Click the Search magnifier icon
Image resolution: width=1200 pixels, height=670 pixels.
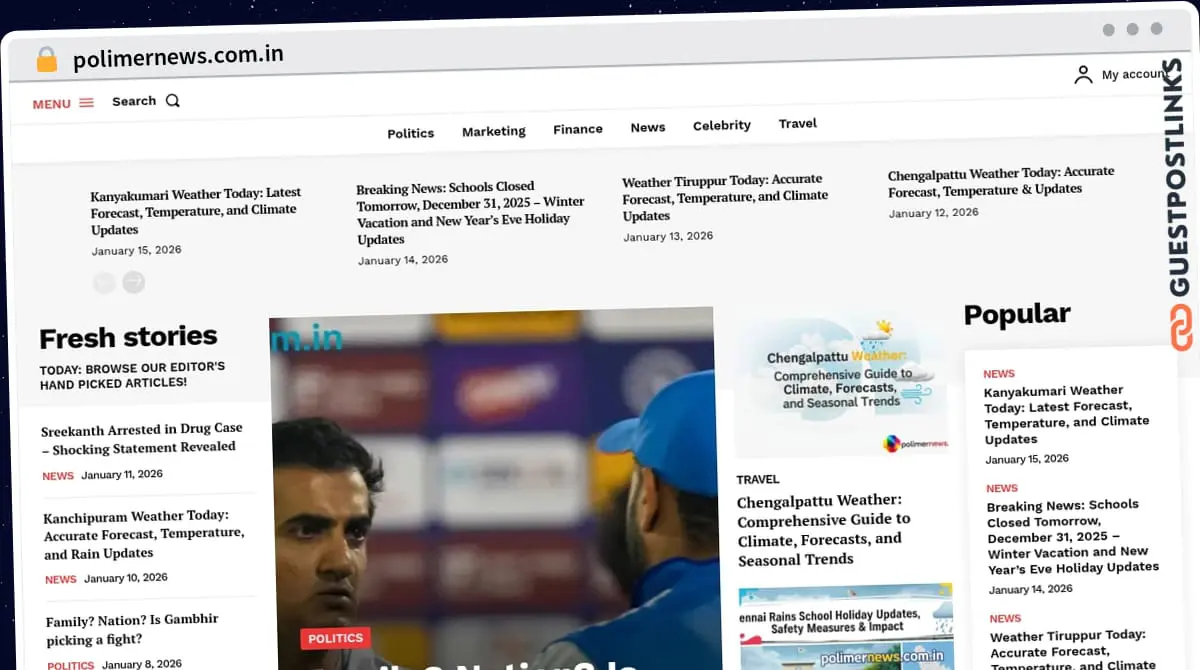coord(173,100)
